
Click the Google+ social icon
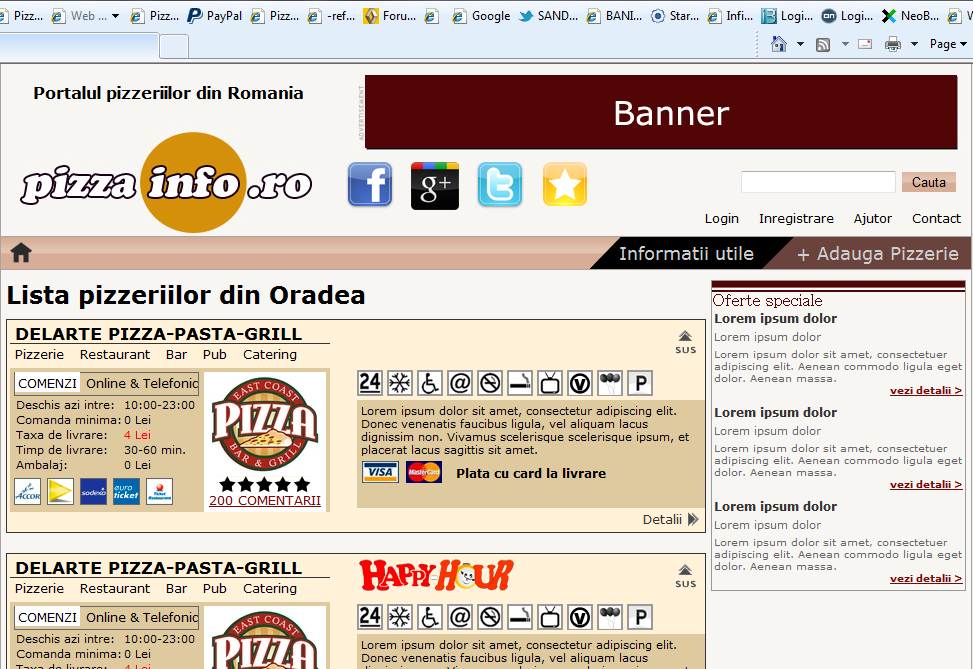click(435, 186)
